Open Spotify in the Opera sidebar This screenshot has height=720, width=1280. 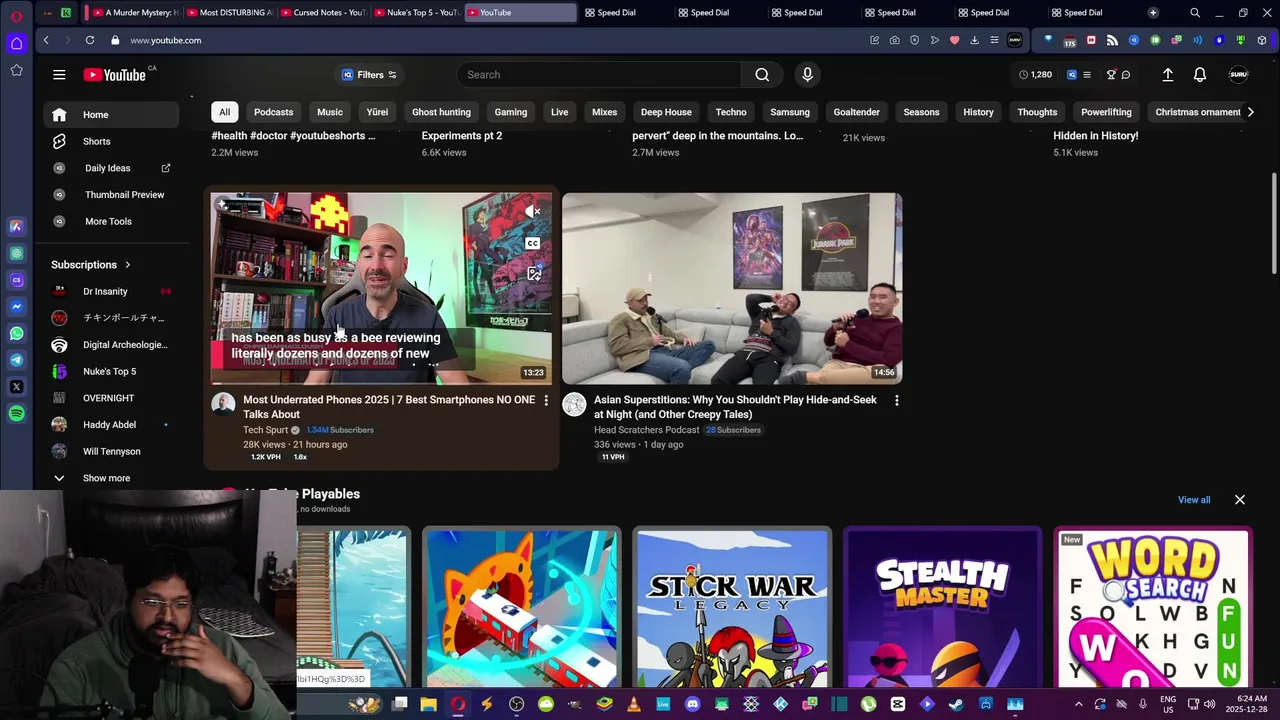click(x=16, y=413)
